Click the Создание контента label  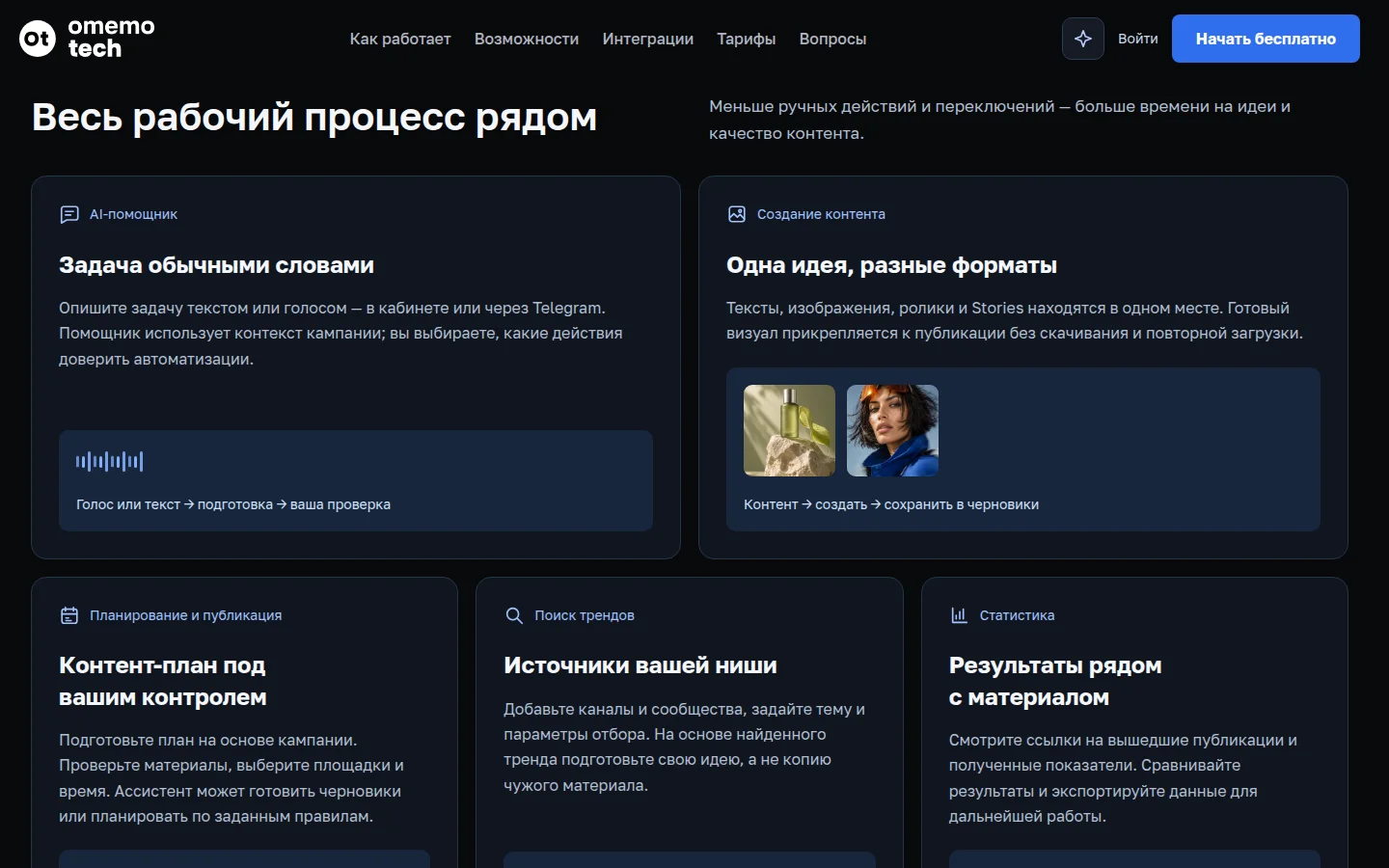[821, 214]
